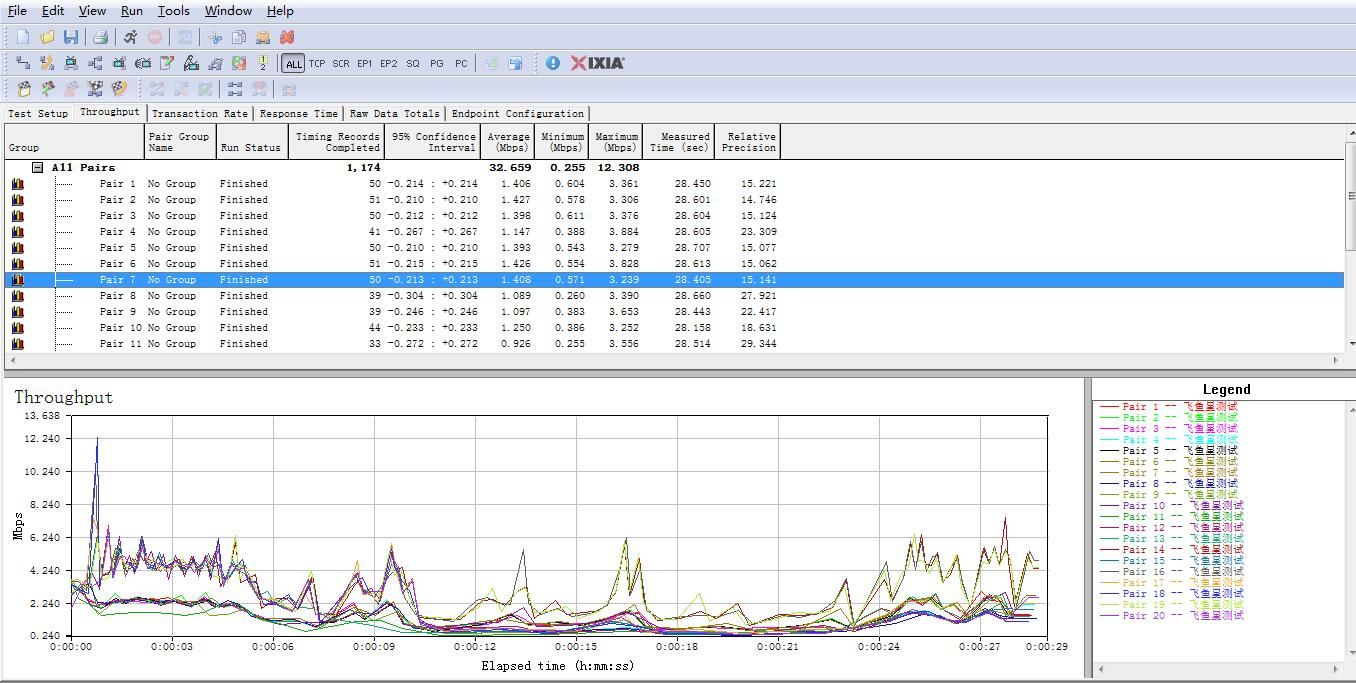Open the blue information icon
Image resolution: width=1356 pixels, height=683 pixels.
(553, 63)
